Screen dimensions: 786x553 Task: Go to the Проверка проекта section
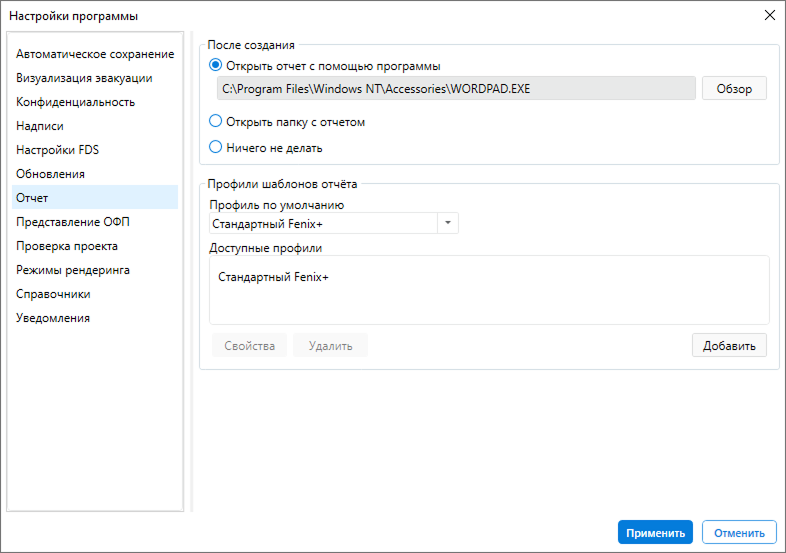tap(95, 246)
